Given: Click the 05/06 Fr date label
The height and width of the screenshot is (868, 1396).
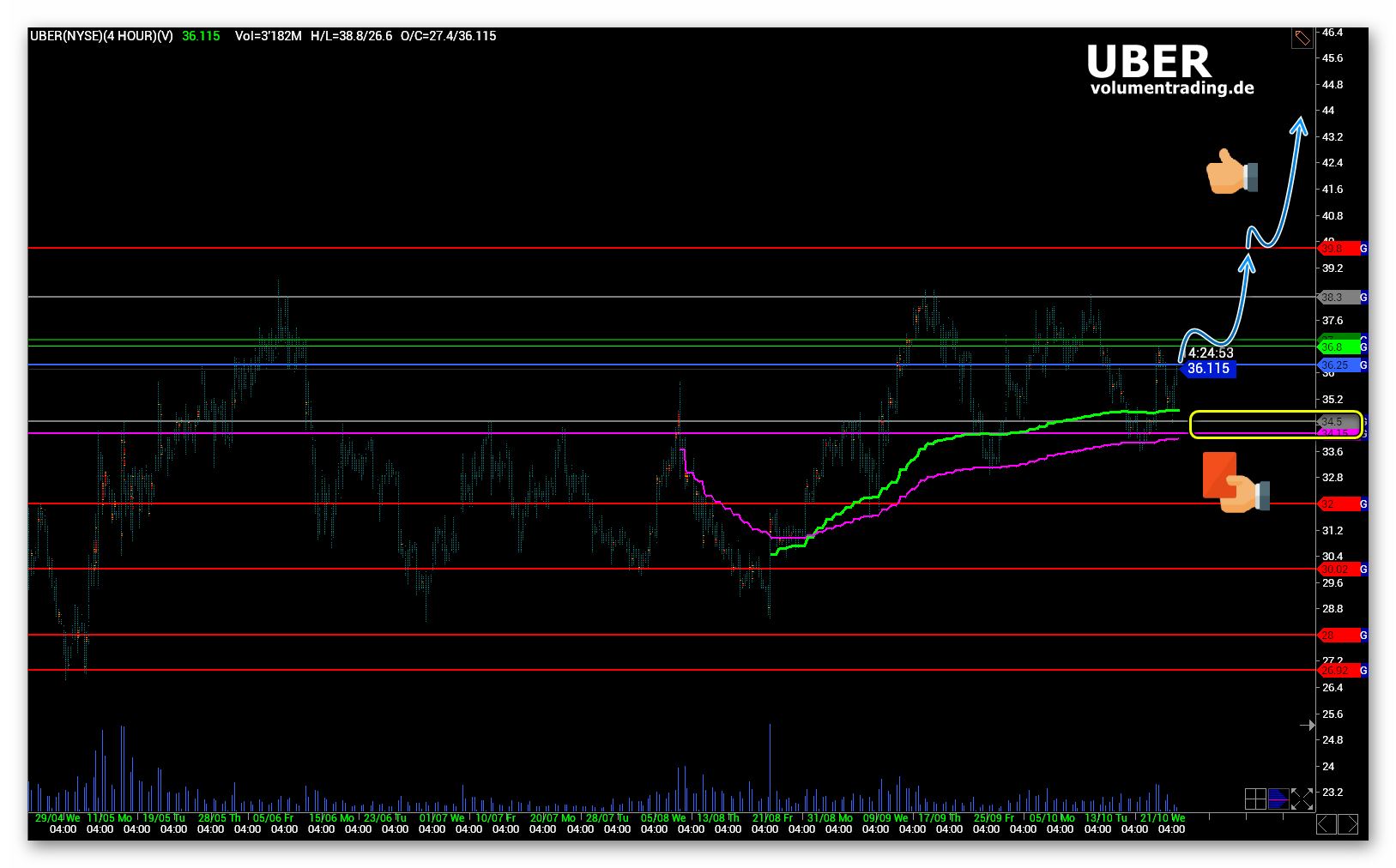Looking at the screenshot, I should (274, 818).
